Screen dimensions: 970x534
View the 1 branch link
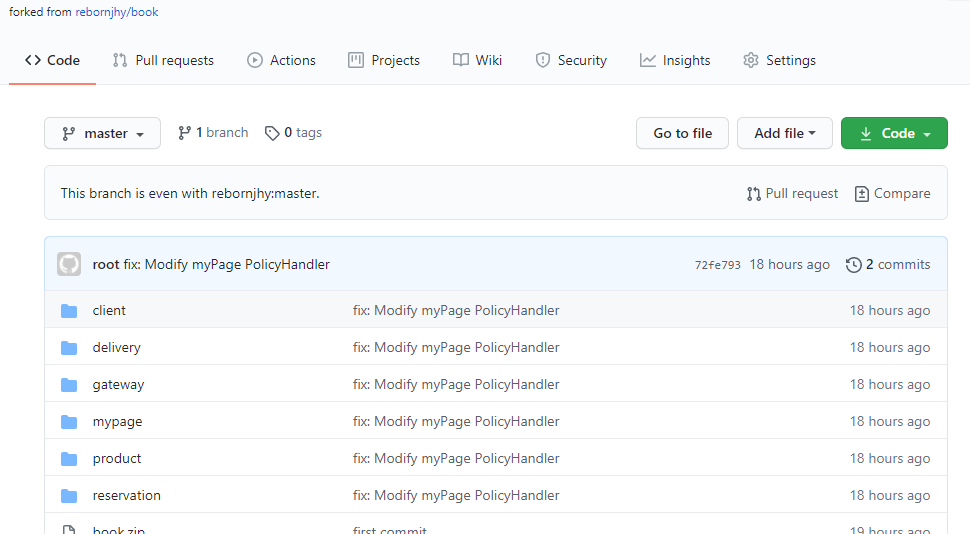tap(213, 132)
